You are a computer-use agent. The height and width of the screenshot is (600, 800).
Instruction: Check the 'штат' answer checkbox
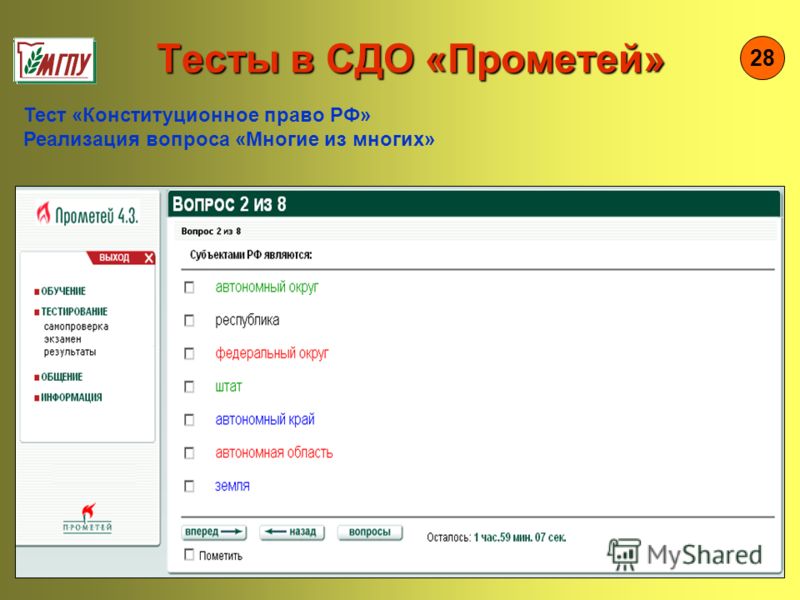(189, 387)
